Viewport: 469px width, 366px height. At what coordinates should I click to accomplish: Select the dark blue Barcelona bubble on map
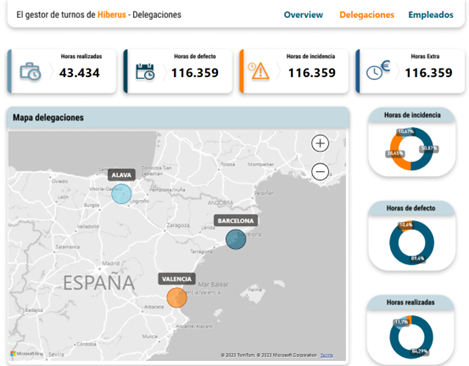click(x=236, y=239)
